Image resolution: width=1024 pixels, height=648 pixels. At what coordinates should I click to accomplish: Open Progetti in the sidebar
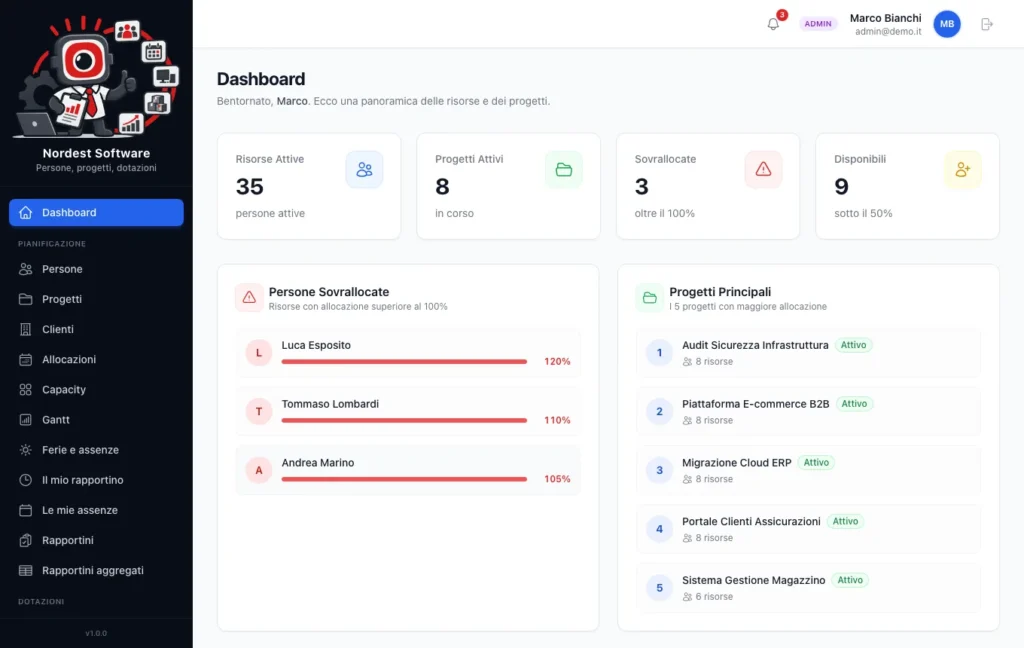click(x=96, y=299)
